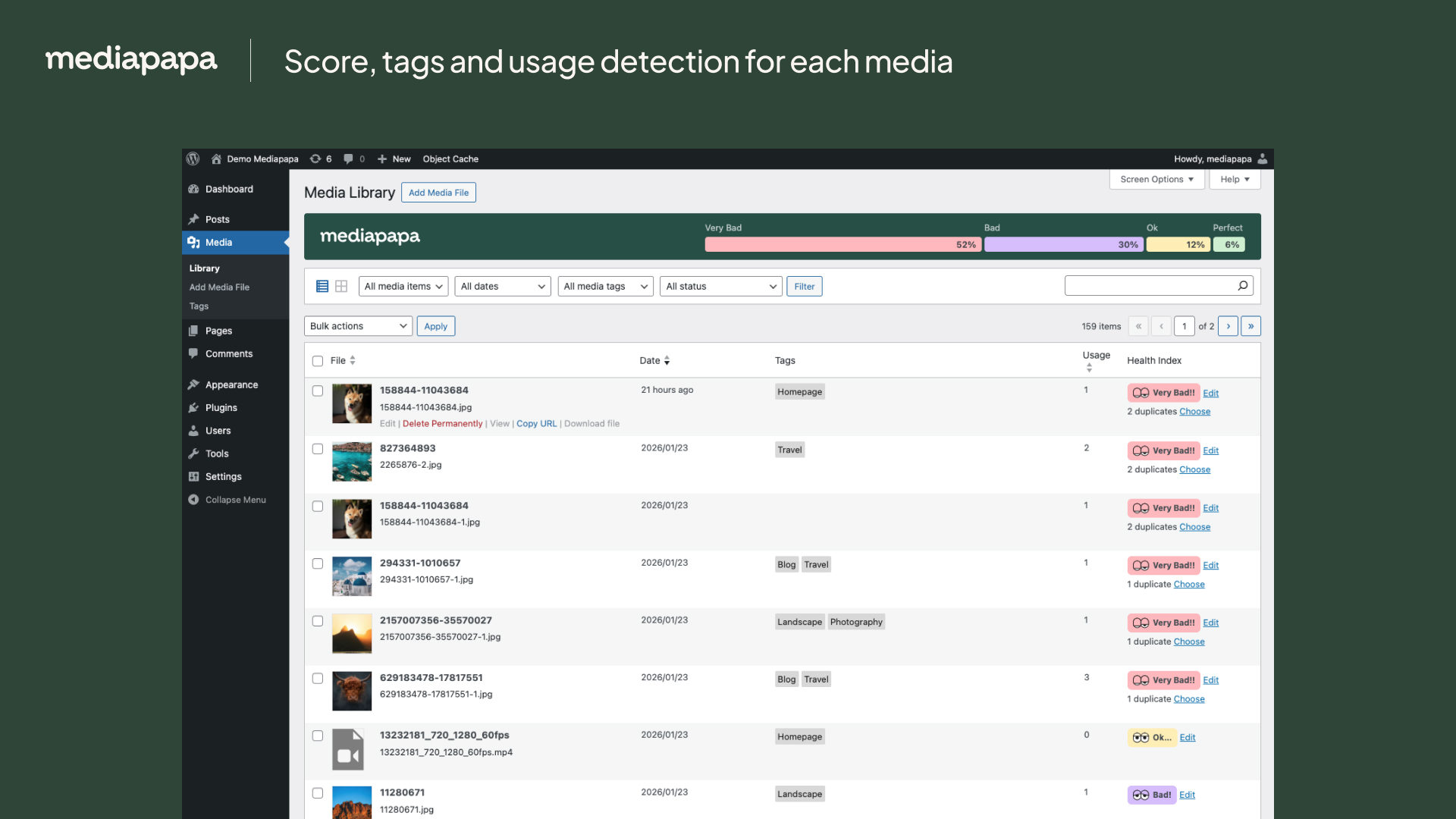Image resolution: width=1456 pixels, height=819 pixels.
Task: Click the search magnifier icon
Action: (1242, 285)
